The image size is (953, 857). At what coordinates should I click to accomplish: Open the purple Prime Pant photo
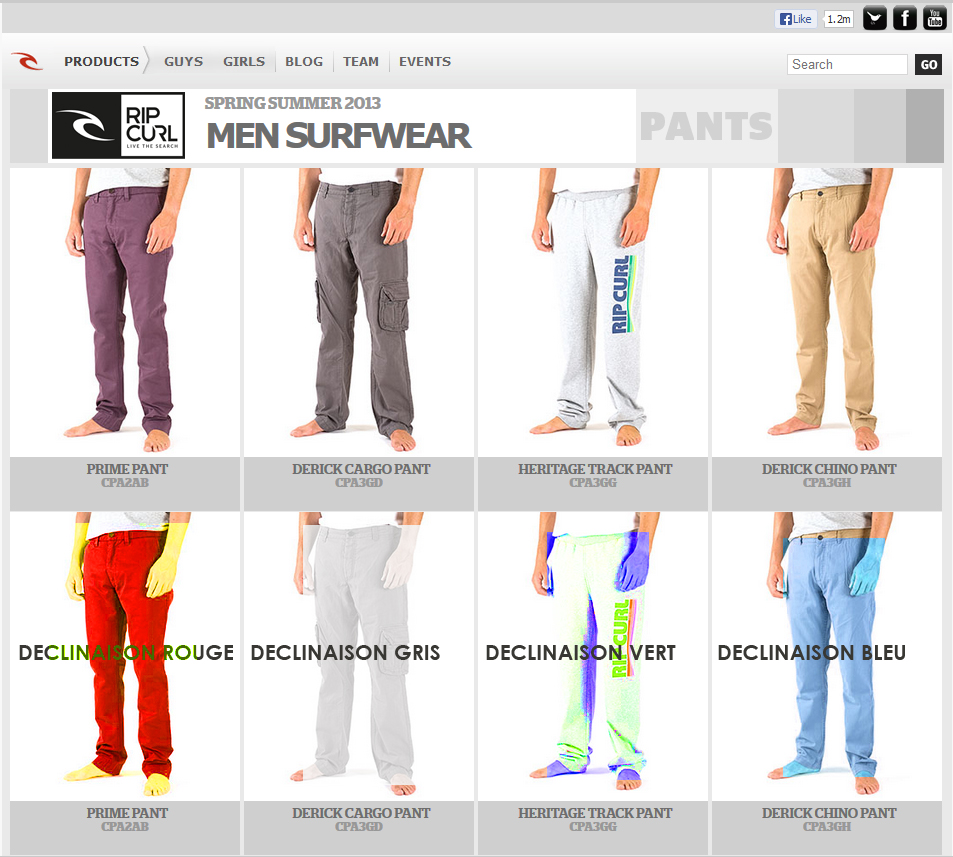(125, 312)
